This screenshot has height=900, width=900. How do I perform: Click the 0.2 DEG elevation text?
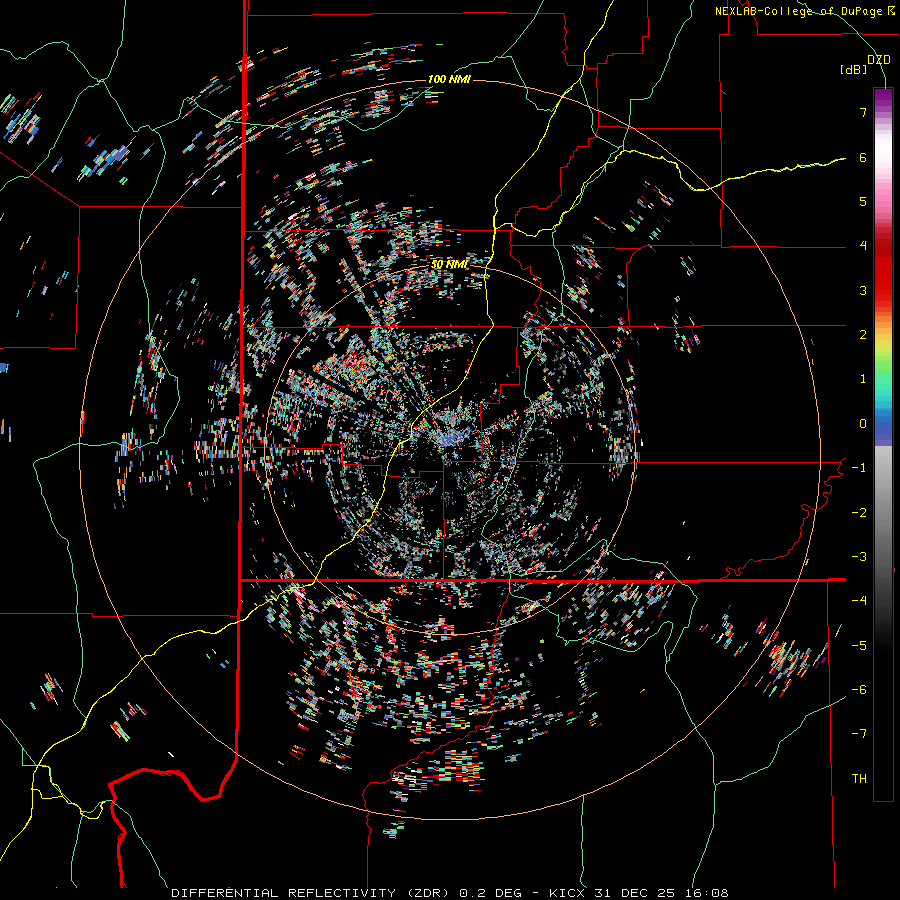click(x=491, y=893)
